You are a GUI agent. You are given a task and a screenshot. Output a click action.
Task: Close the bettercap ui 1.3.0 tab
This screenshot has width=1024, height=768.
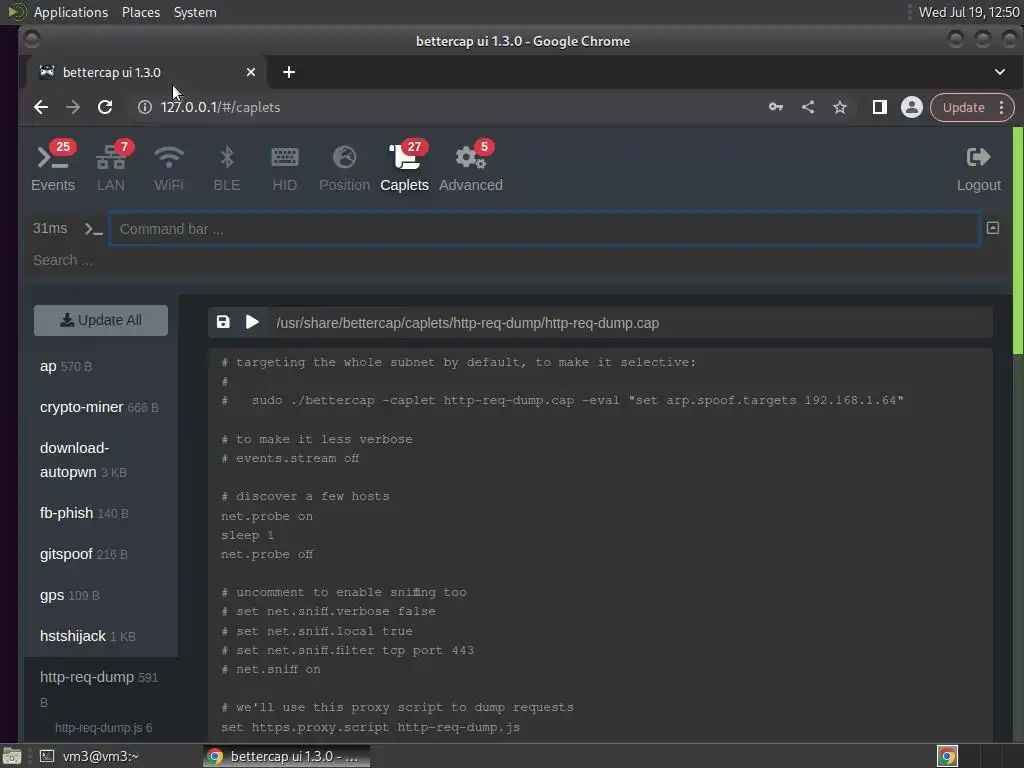tap(251, 72)
